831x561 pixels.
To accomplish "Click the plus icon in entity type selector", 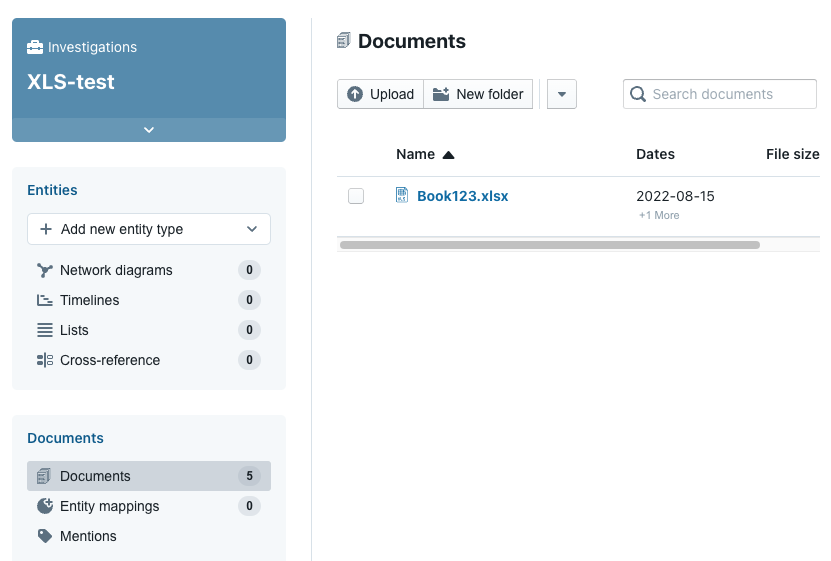I will (x=46, y=229).
